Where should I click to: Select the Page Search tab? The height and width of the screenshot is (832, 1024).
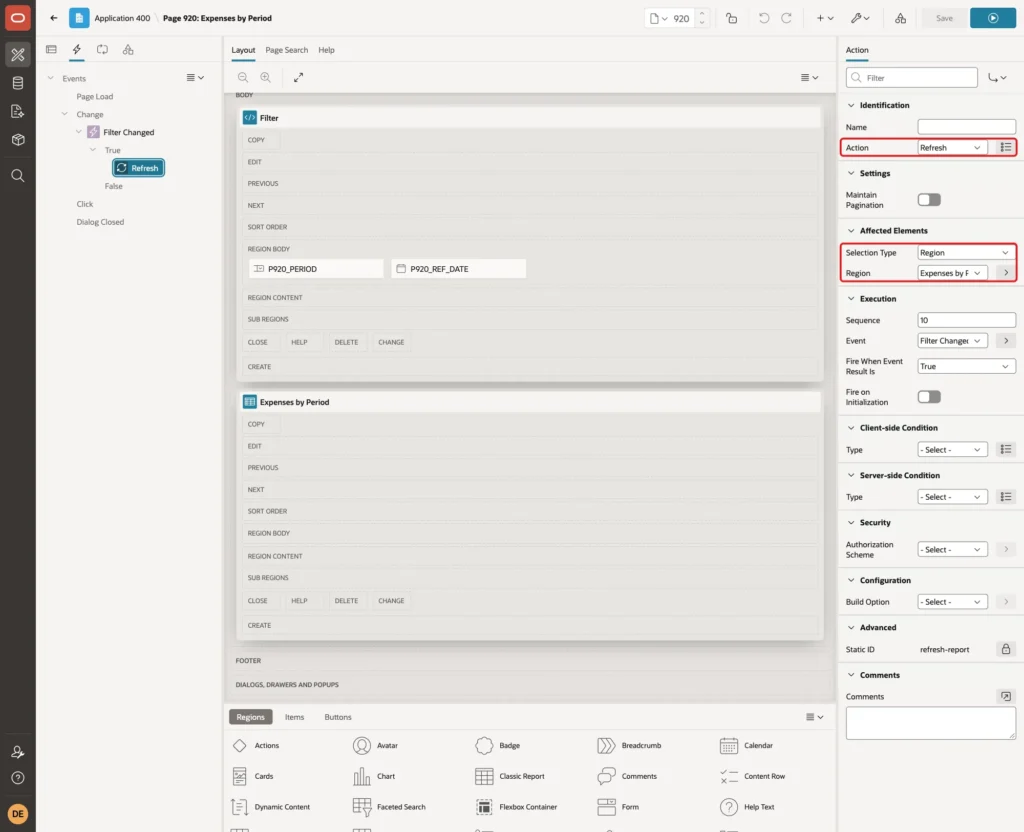point(286,50)
